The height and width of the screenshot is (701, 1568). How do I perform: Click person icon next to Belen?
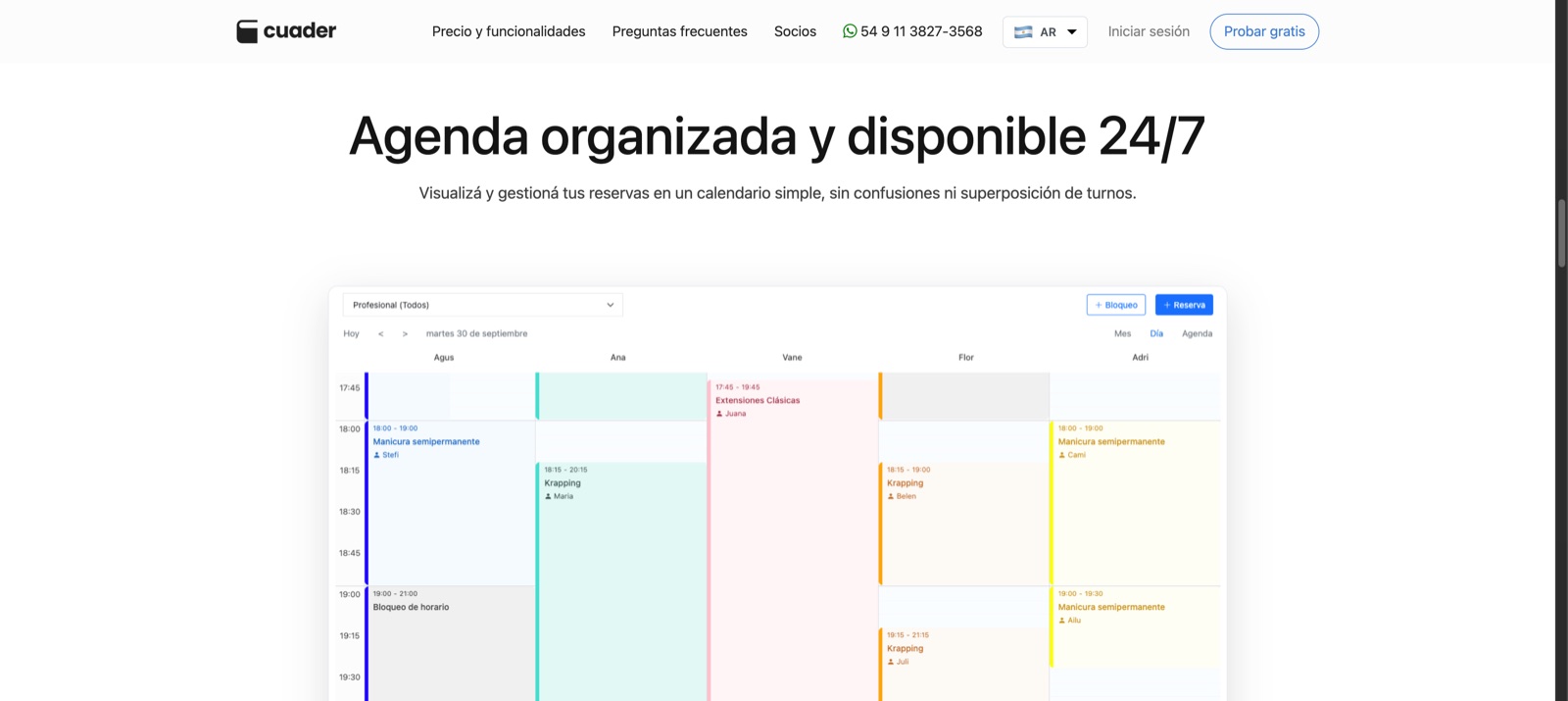point(891,496)
